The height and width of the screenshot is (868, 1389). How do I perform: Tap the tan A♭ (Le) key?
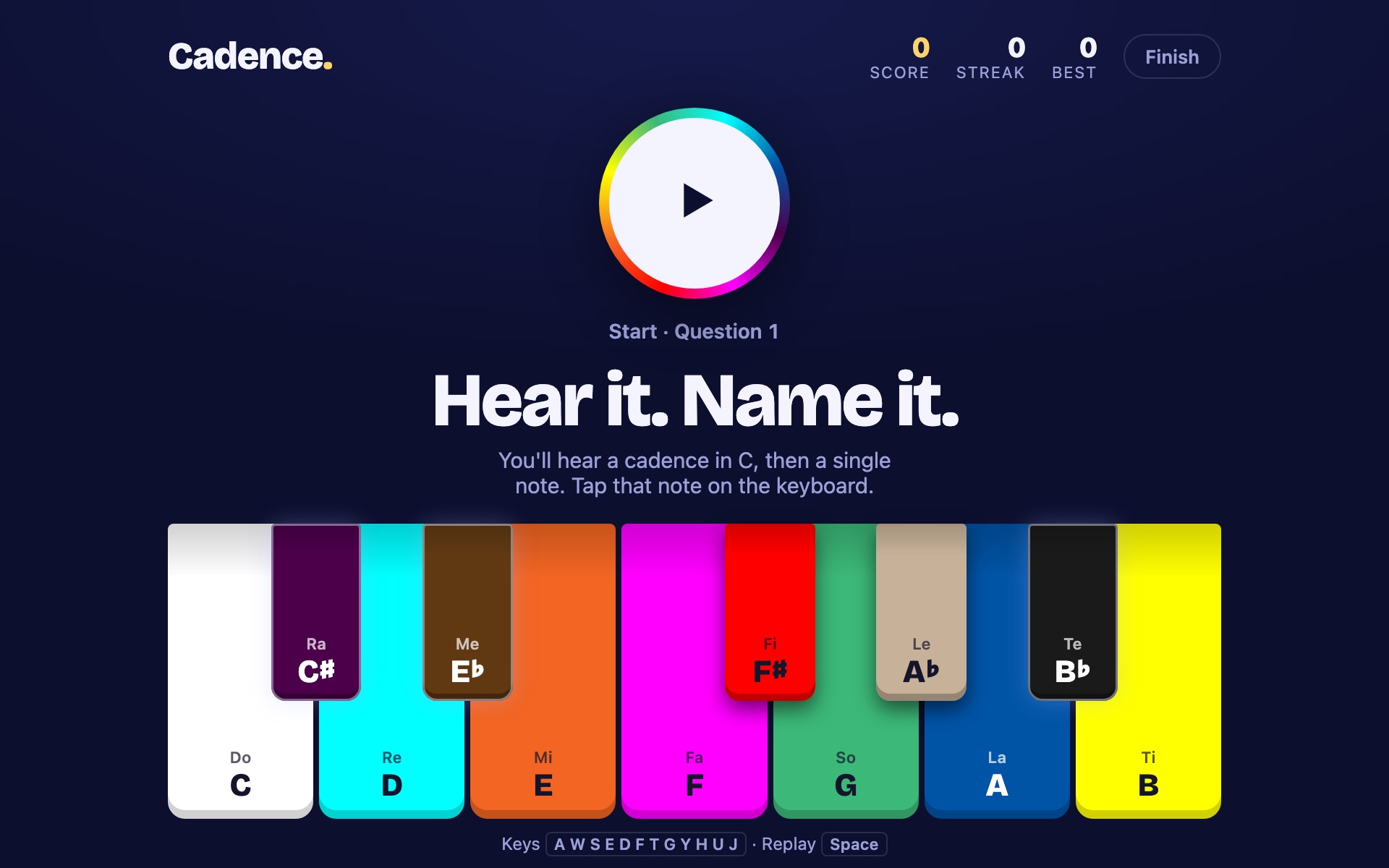point(921,612)
